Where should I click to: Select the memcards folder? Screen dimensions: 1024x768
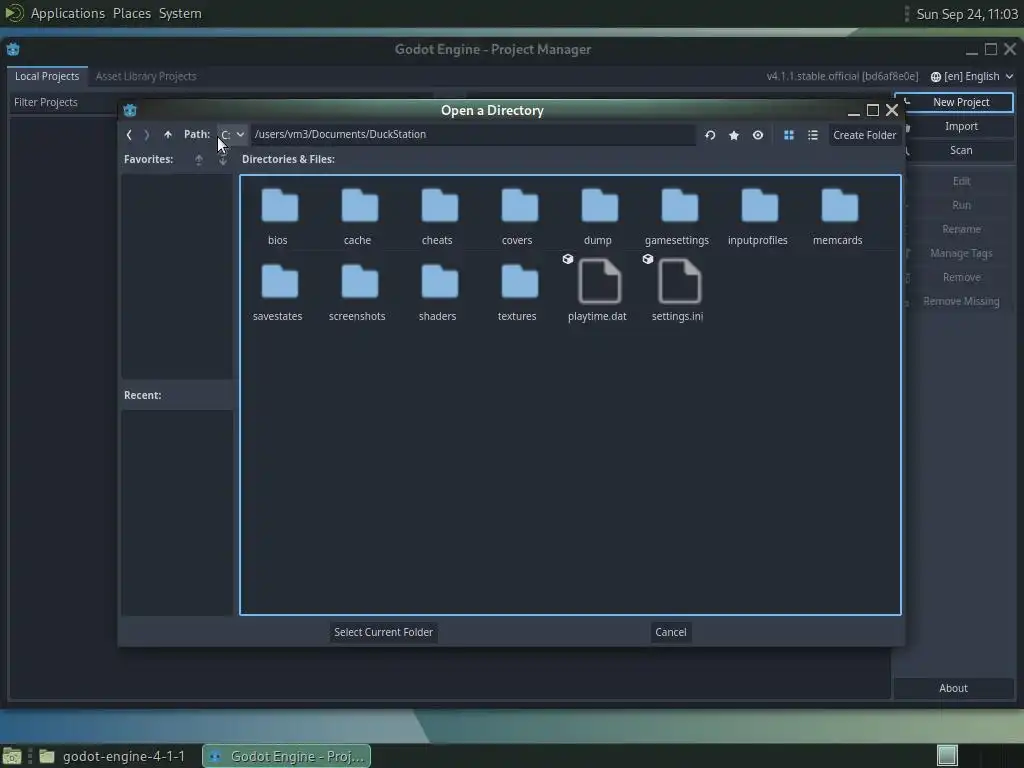pos(838,217)
